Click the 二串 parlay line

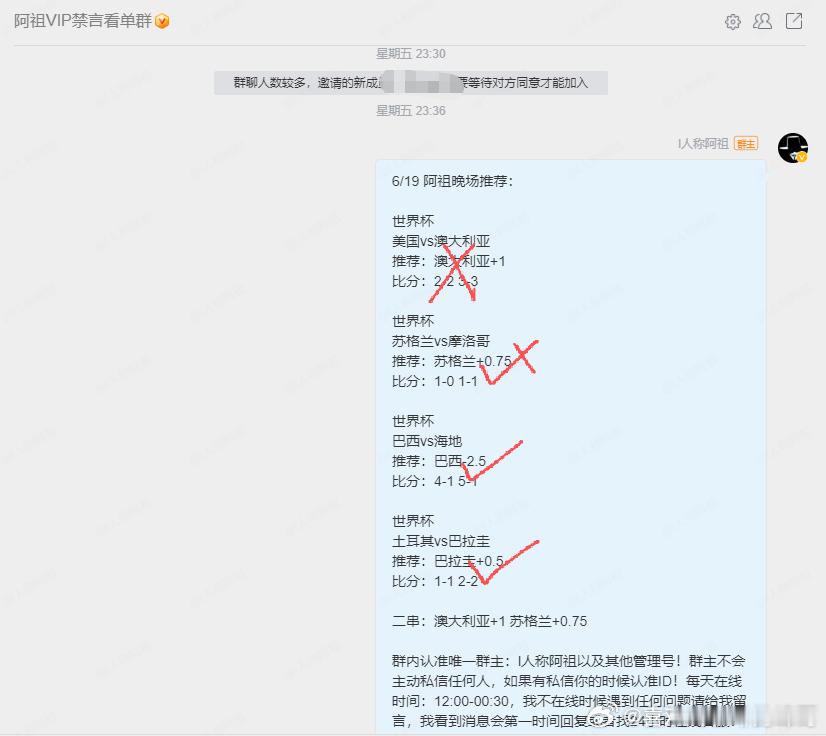coord(489,622)
